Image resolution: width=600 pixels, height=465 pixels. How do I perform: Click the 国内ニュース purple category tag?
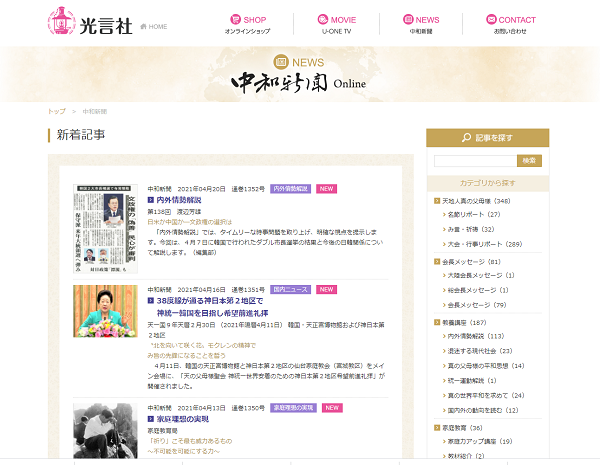point(290,289)
